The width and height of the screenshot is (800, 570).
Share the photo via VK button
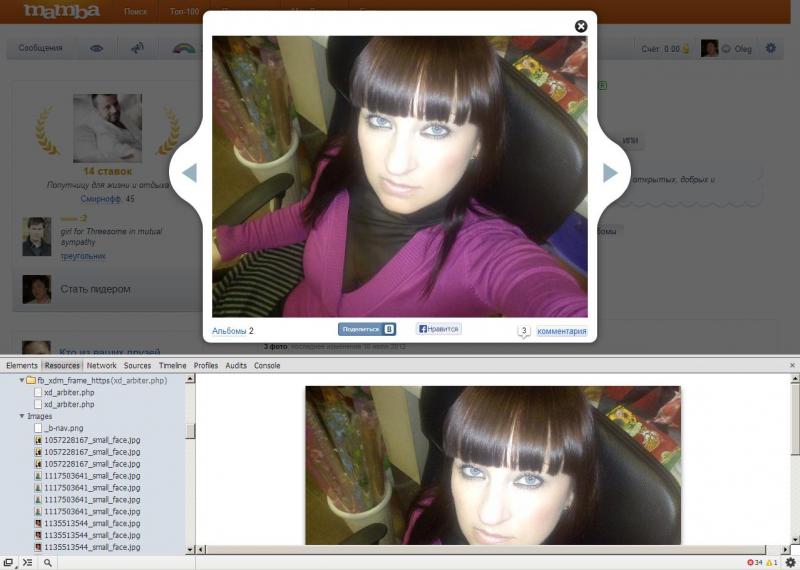click(366, 328)
